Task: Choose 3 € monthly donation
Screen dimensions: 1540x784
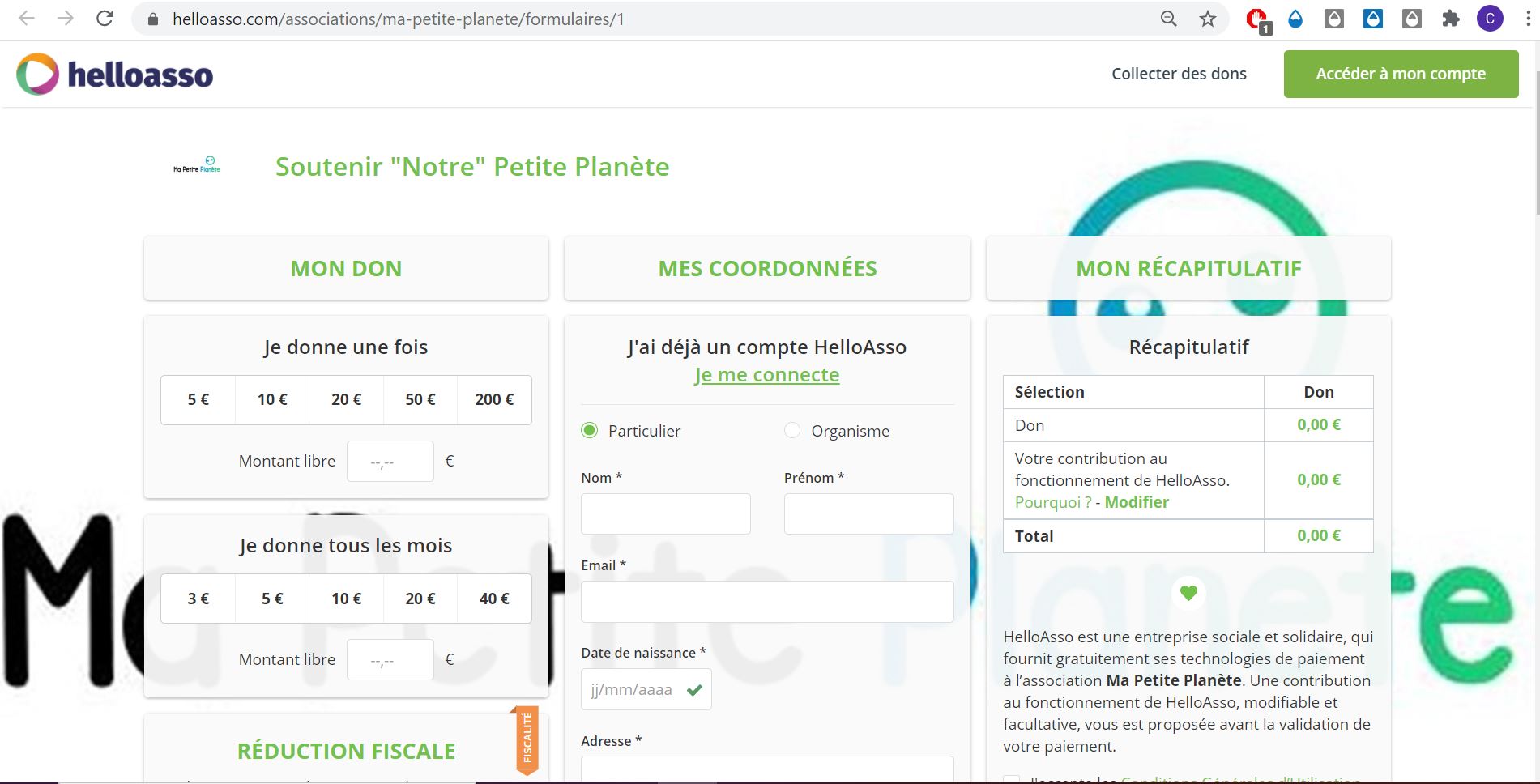Action: (198, 599)
